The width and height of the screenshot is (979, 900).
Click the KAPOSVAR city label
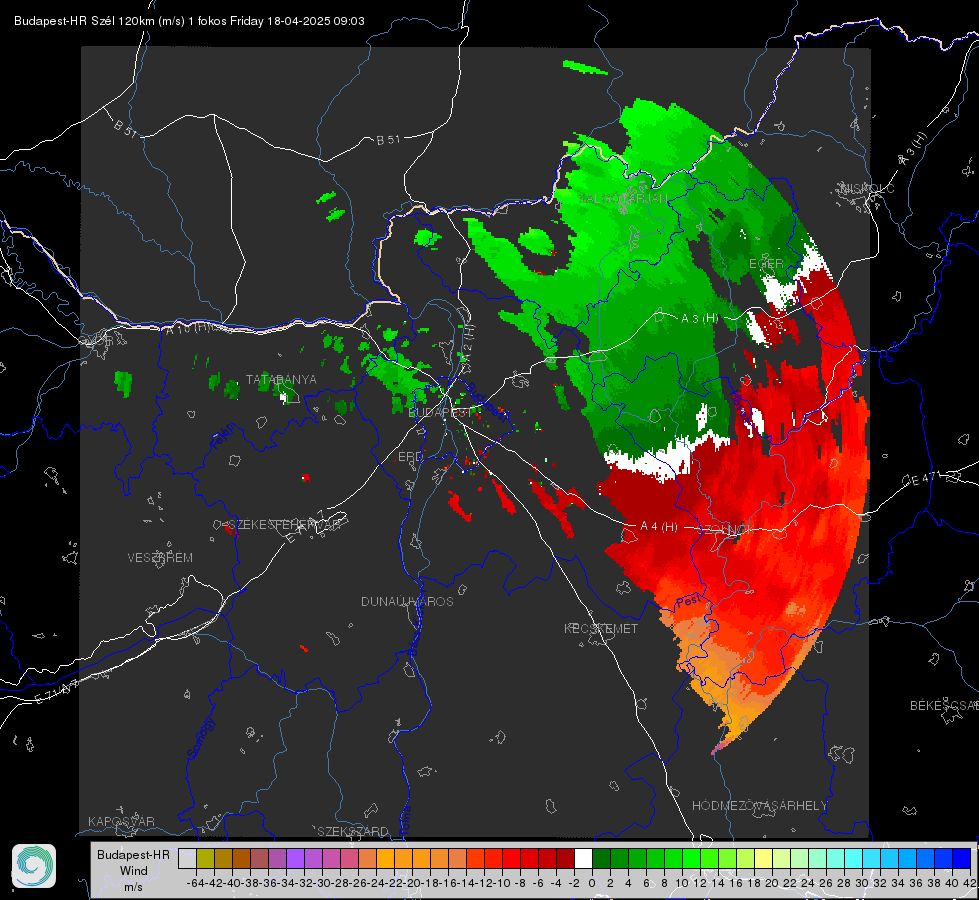(121, 821)
